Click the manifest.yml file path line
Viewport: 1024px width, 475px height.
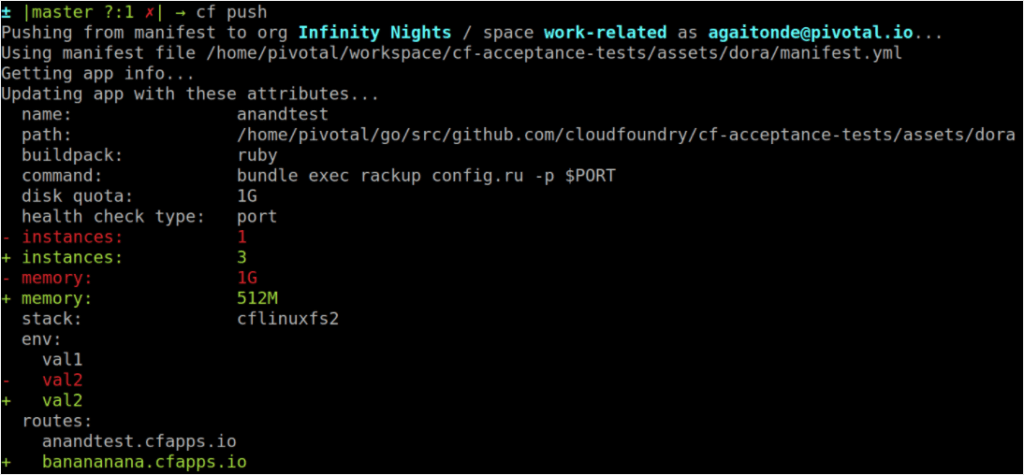[x=451, y=54]
